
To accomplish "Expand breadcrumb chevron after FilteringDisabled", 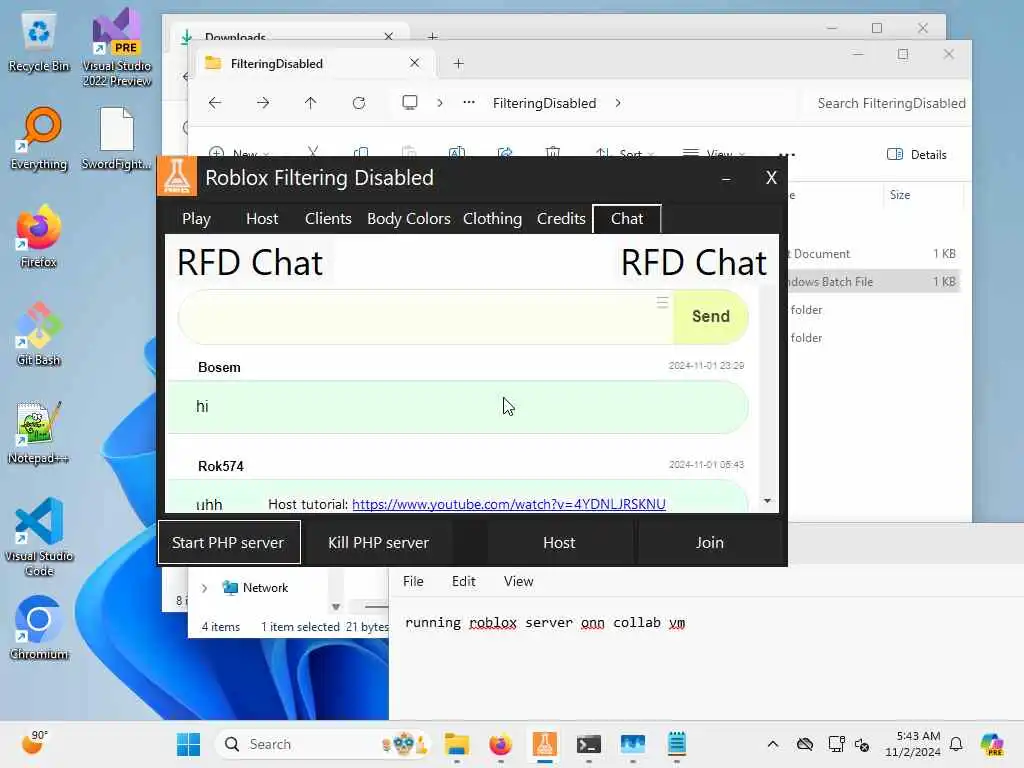I will click(618, 103).
